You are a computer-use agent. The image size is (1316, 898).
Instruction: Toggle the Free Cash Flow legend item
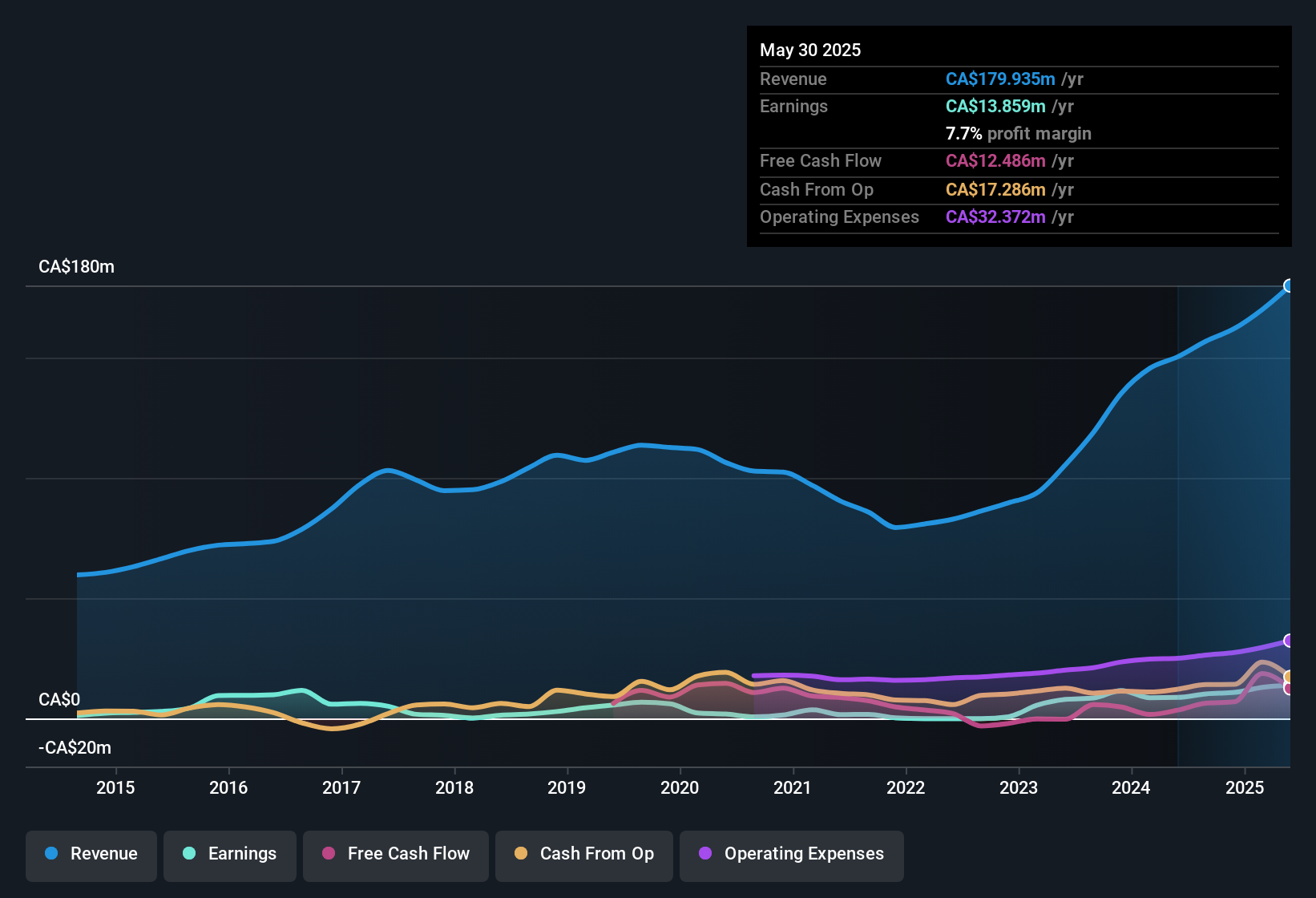pyautogui.click(x=396, y=853)
